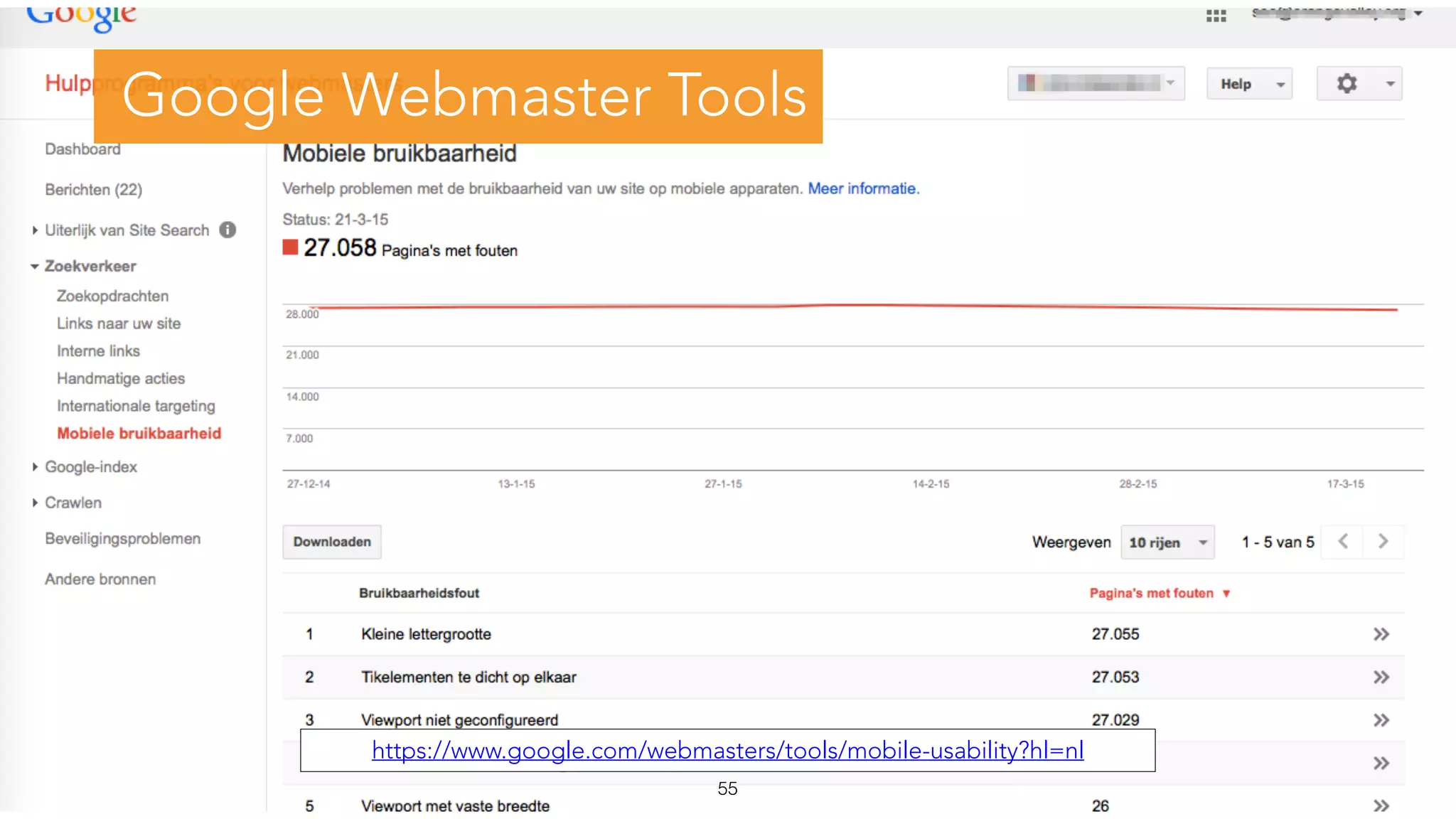1456x819 pixels.
Task: Select Zoekopdrachten in sidebar
Action: [112, 296]
